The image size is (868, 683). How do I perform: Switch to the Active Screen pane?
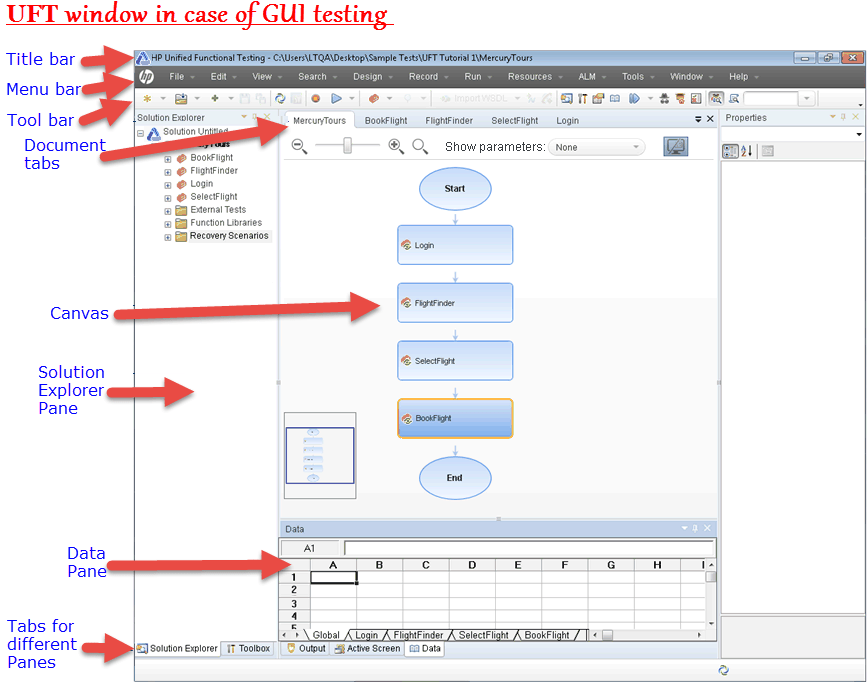coord(367,648)
